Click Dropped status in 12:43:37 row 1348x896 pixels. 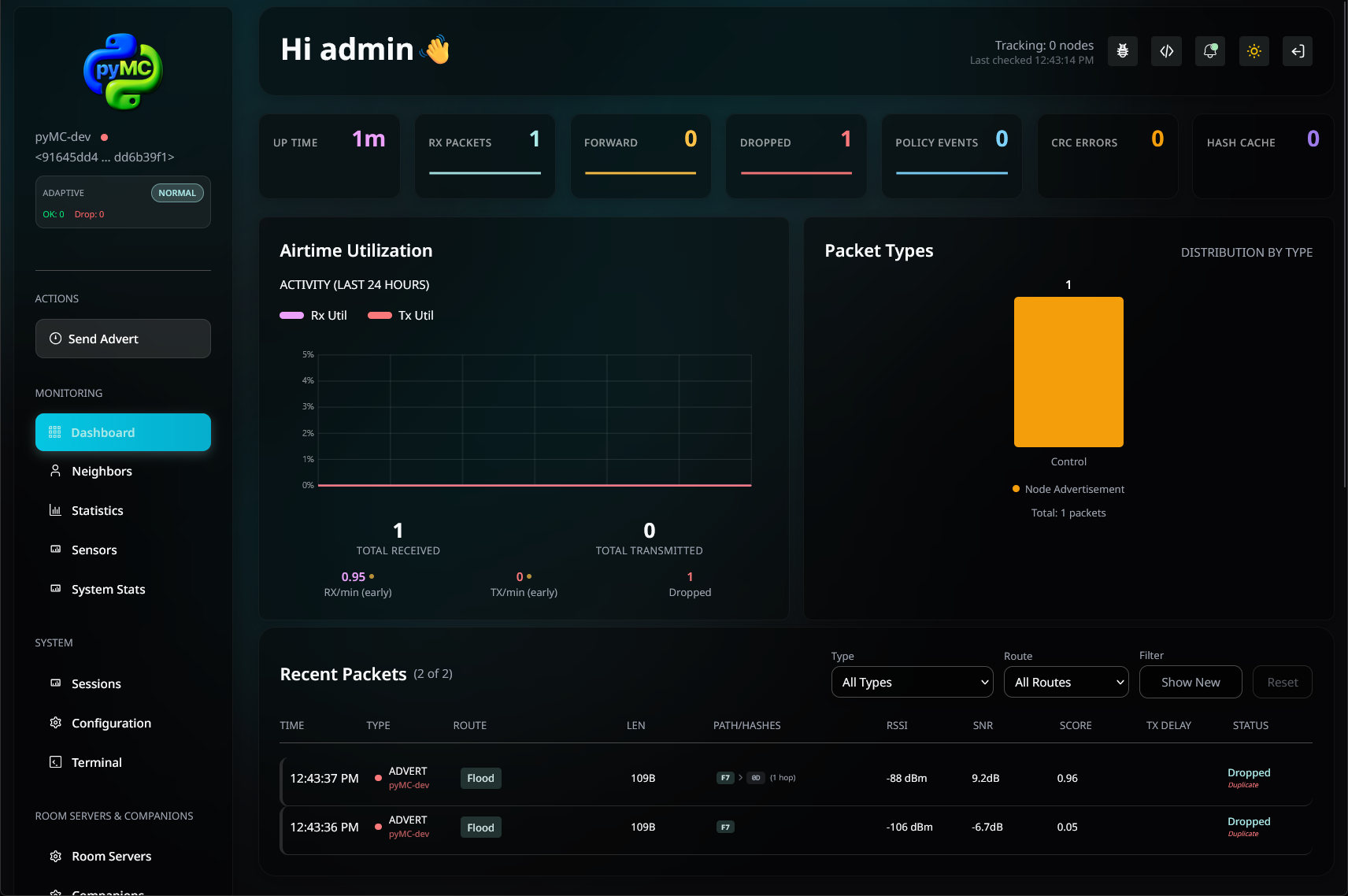click(x=1249, y=773)
